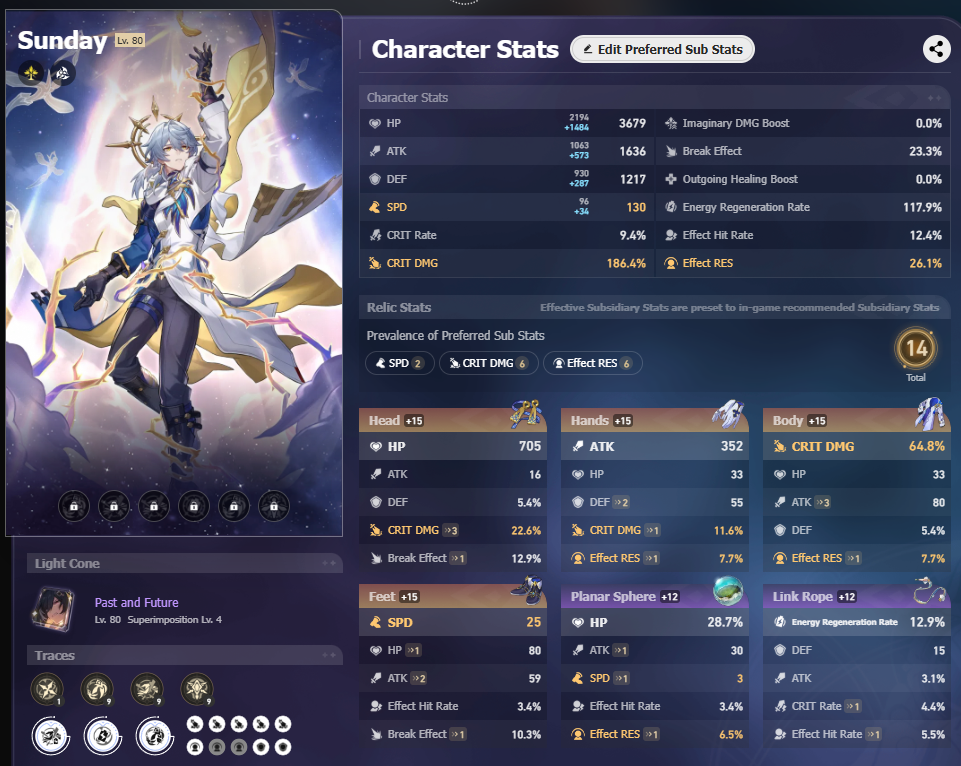
Task: Select the SPD preferred sub stat chip
Action: 400,363
